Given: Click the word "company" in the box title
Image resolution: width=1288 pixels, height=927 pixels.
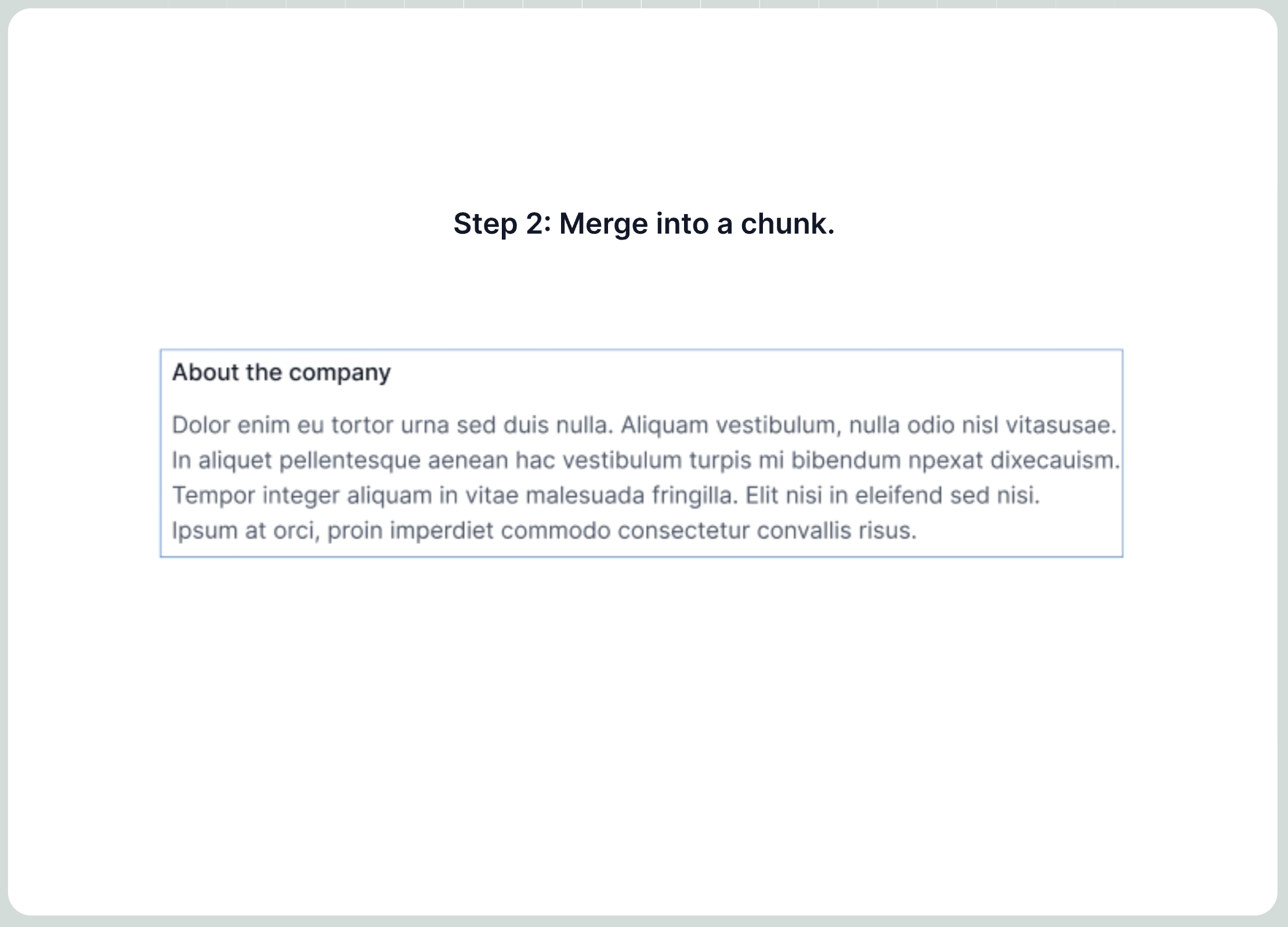Looking at the screenshot, I should 340,374.
